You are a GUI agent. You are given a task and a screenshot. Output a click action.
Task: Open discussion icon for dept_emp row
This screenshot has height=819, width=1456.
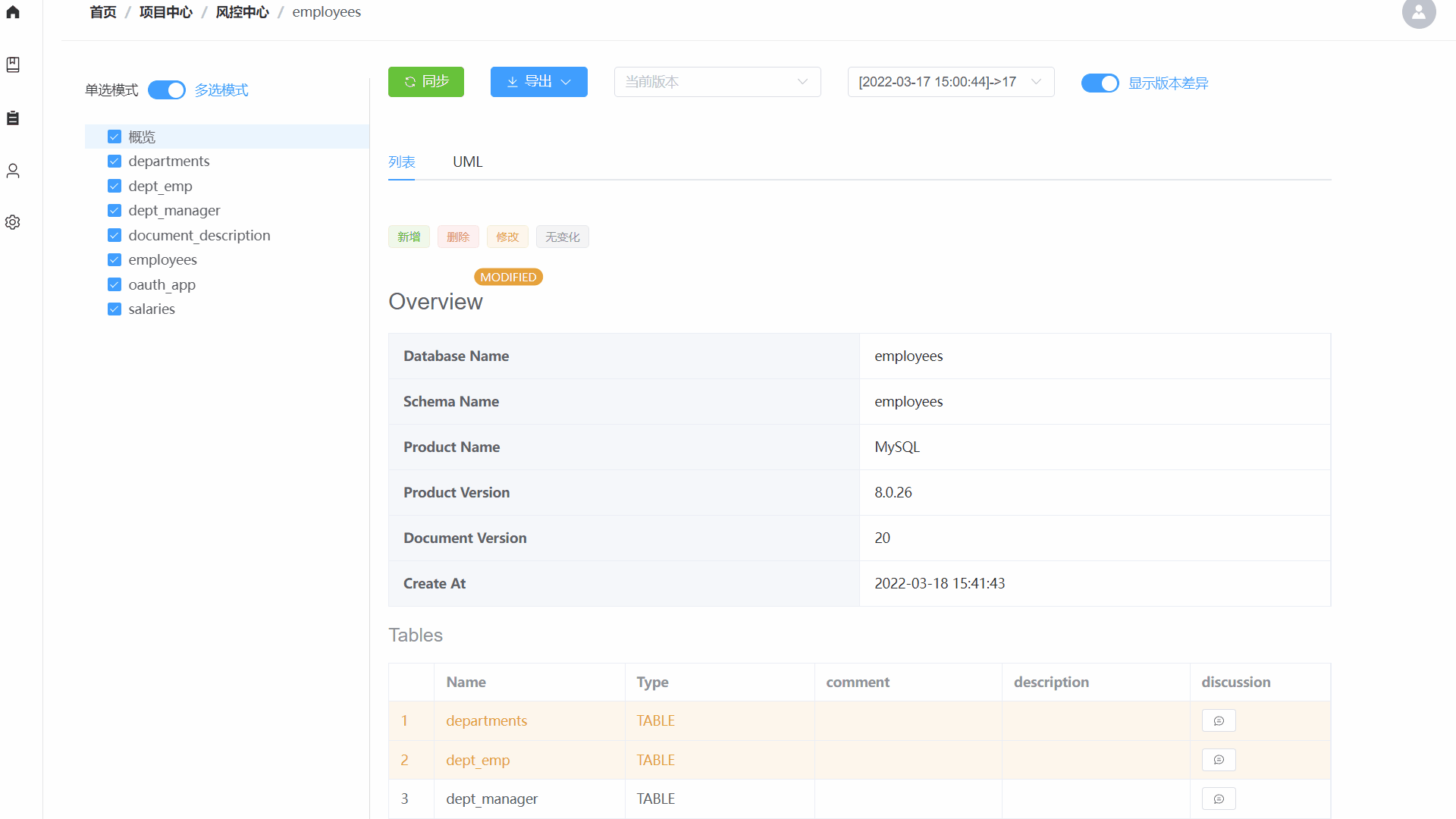1218,760
